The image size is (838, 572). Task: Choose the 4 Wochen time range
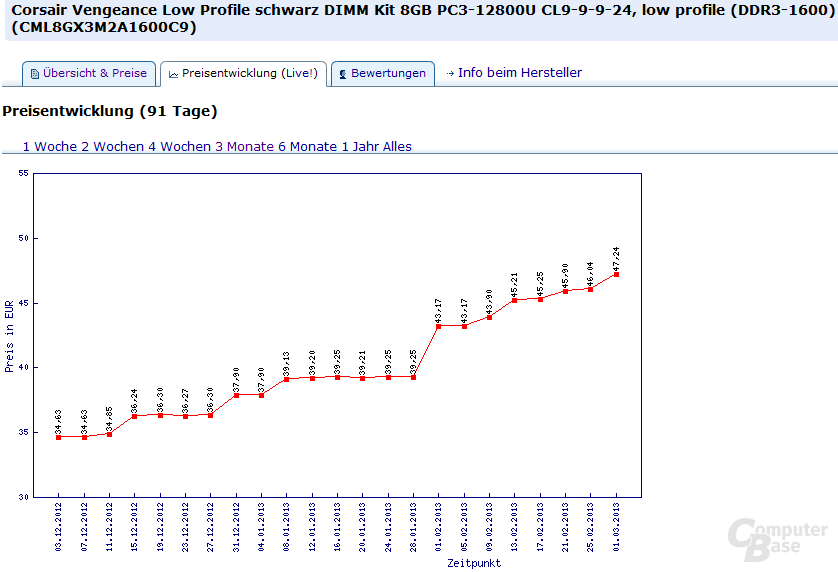pyautogui.click(x=179, y=146)
